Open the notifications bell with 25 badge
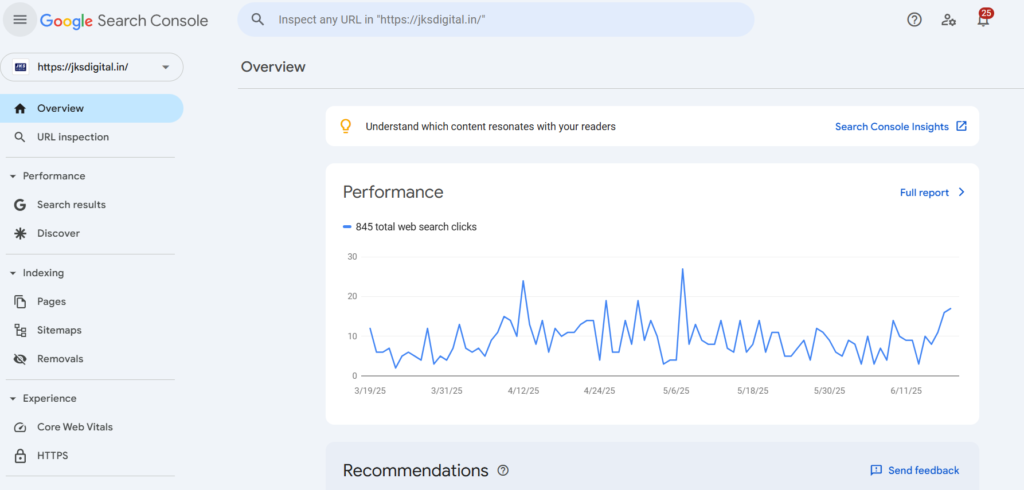The image size is (1024, 490). (x=983, y=18)
